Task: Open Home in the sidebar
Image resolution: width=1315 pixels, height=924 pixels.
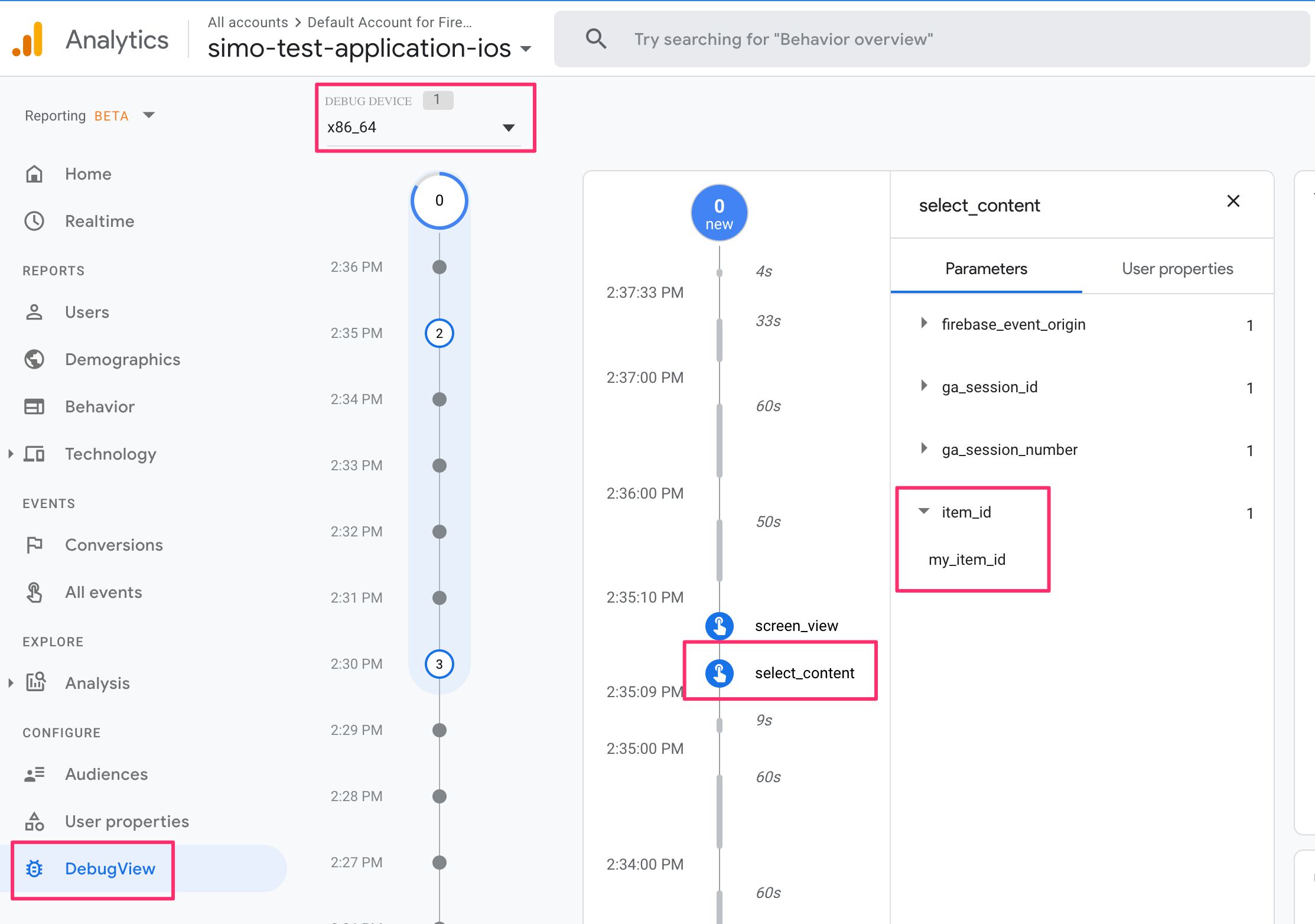Action: (88, 174)
